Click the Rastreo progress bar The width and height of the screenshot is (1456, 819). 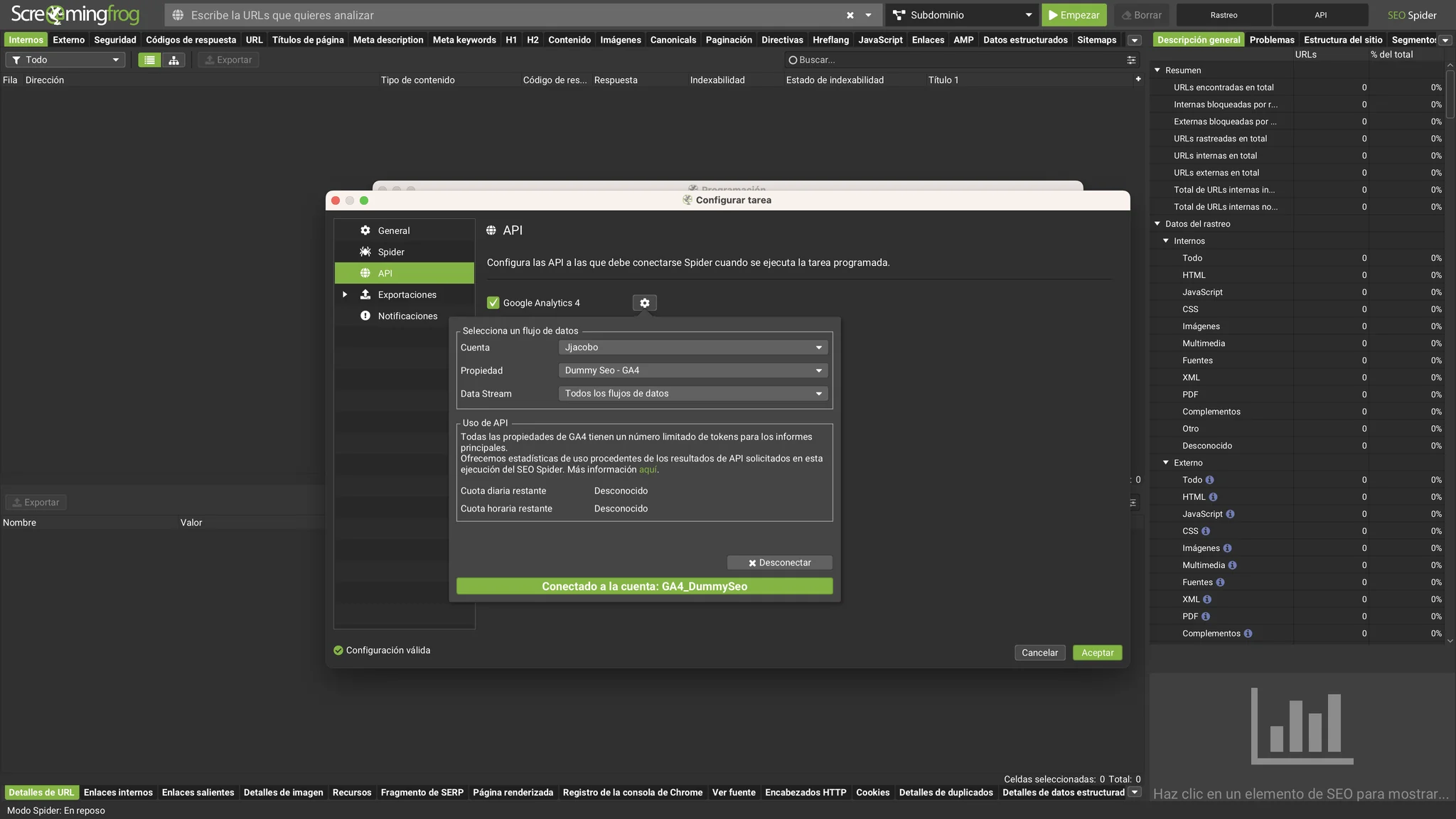1224,15
